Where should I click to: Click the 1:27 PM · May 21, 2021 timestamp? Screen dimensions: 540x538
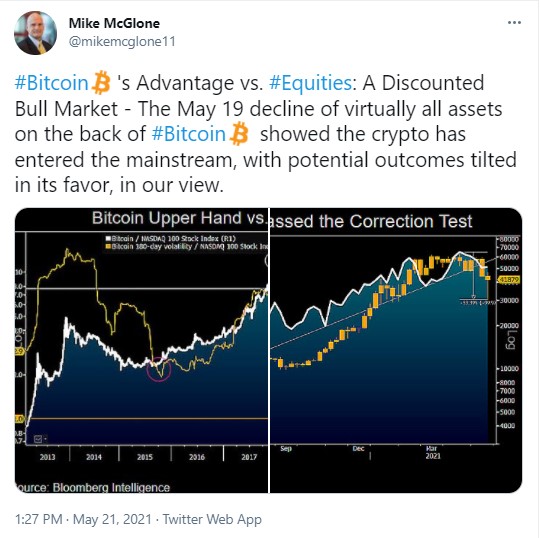83,519
